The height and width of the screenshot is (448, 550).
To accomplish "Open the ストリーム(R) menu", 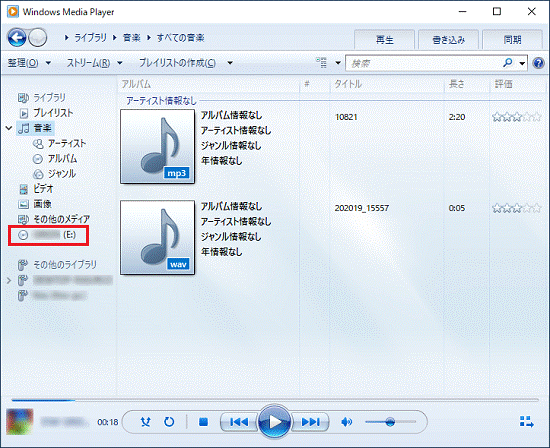I will pyautogui.click(x=94, y=63).
